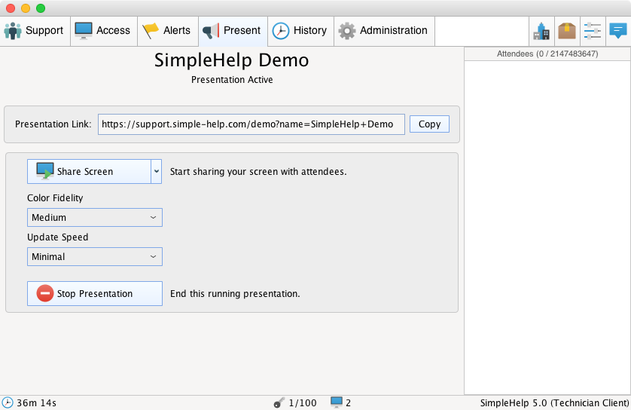The image size is (631, 410).
Task: Click the Presentation Active status text
Action: (x=232, y=80)
